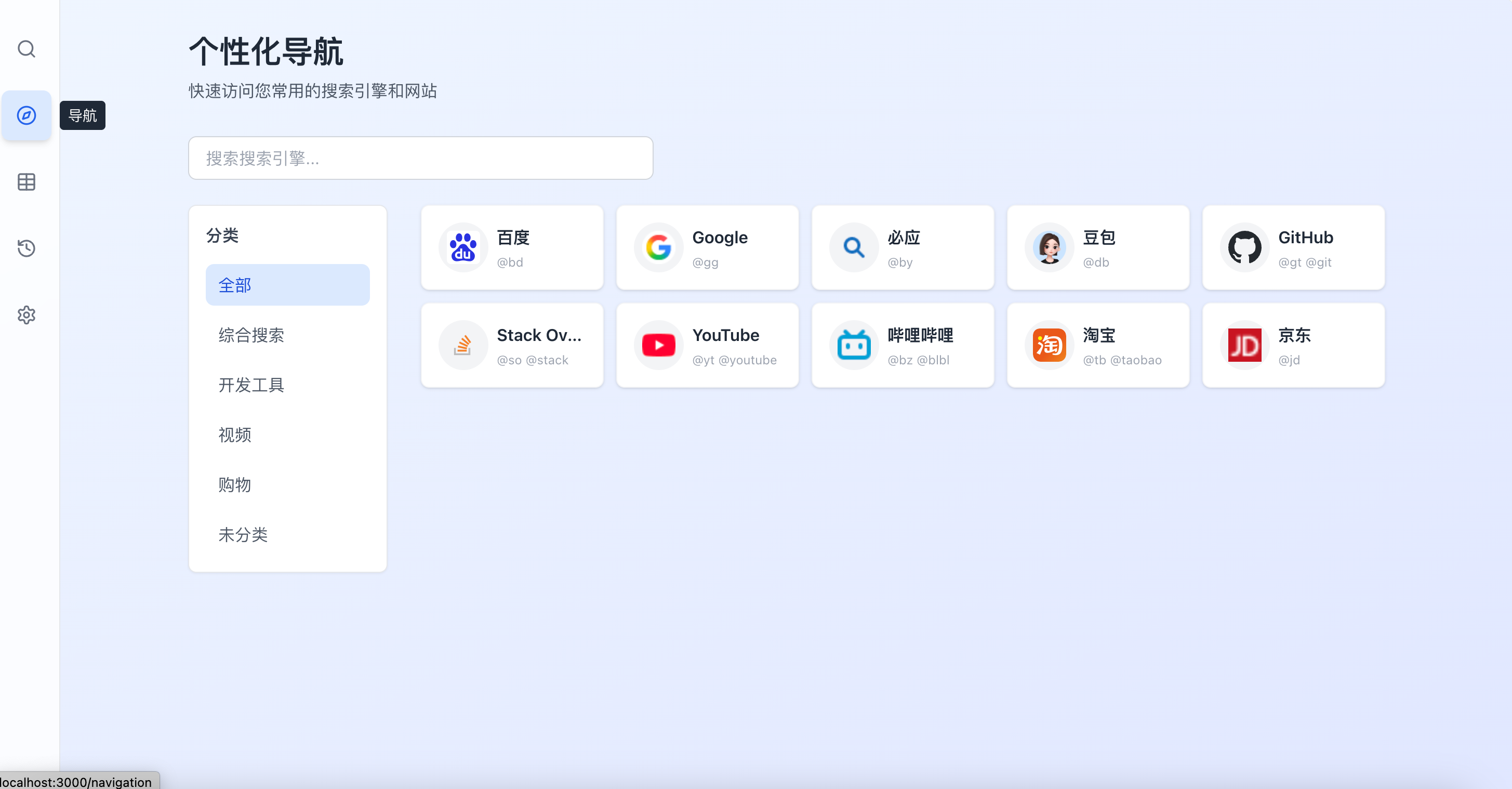1512x789 pixels.
Task: Click the @gg shortcut text
Action: click(x=706, y=262)
